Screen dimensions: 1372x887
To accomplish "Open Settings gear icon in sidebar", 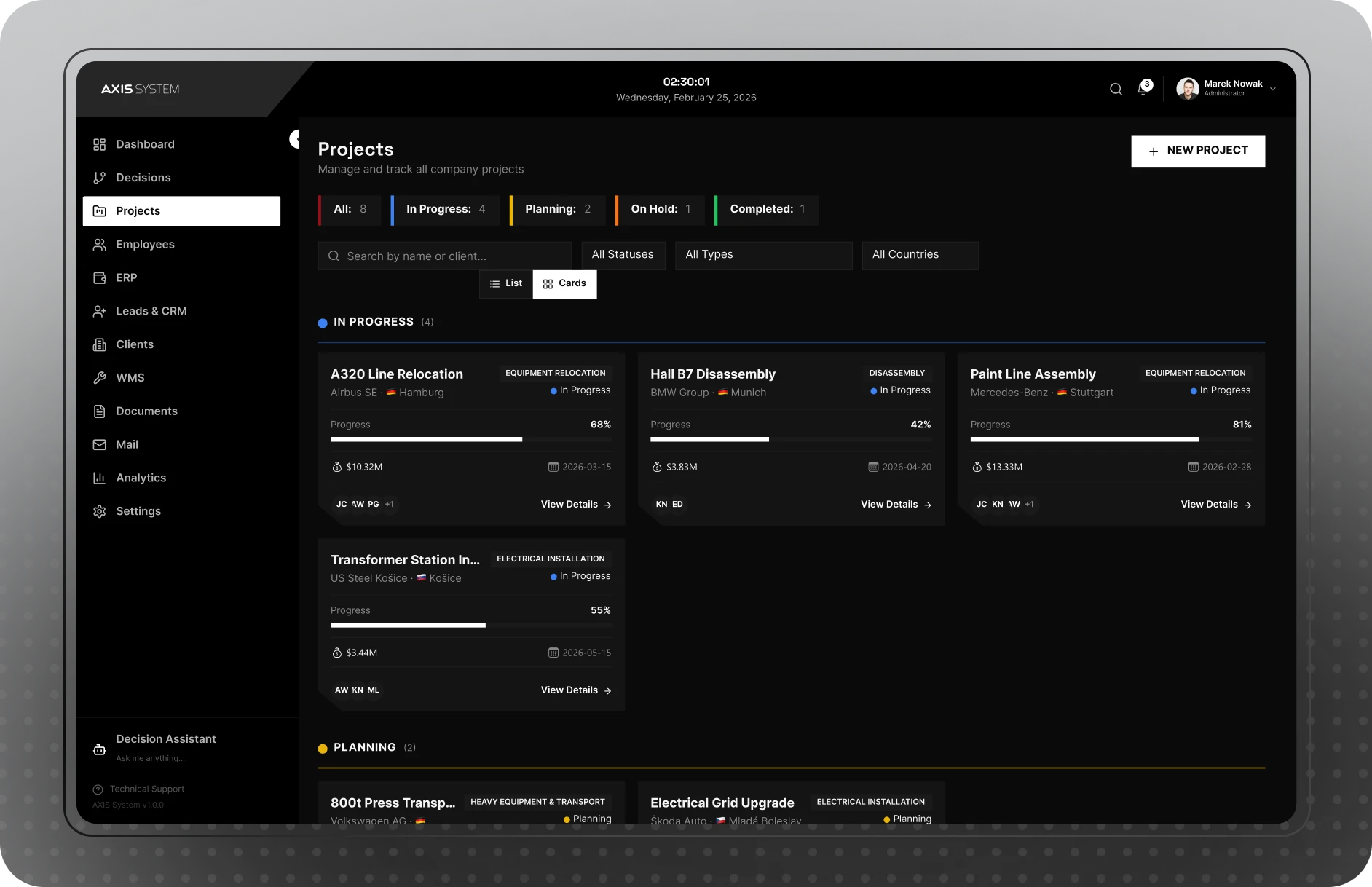I will (x=100, y=512).
